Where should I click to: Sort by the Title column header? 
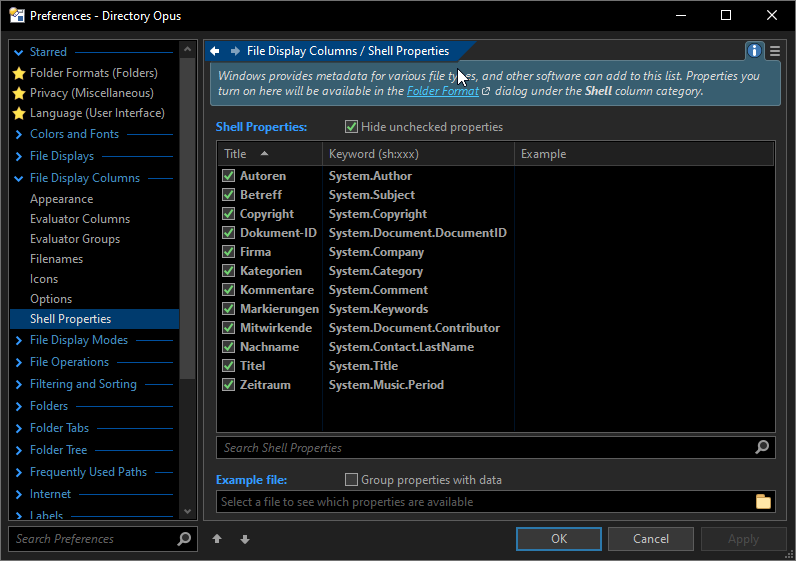click(x=270, y=154)
